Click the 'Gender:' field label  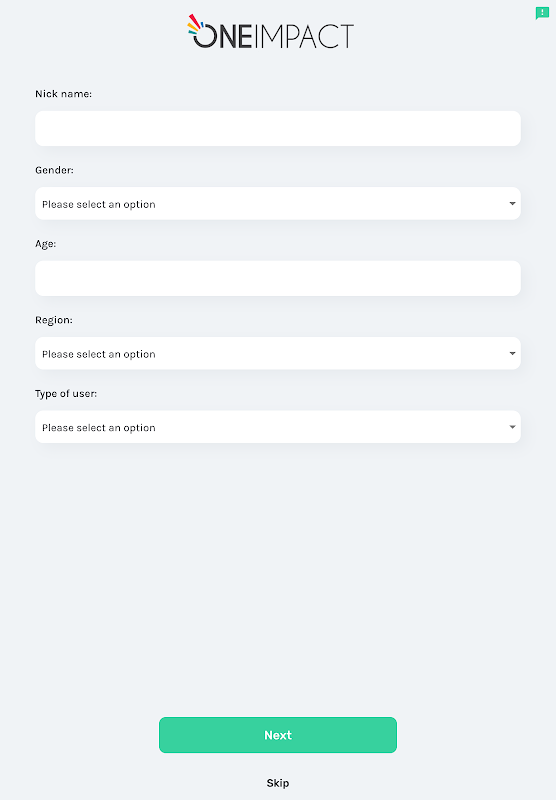pos(54,170)
